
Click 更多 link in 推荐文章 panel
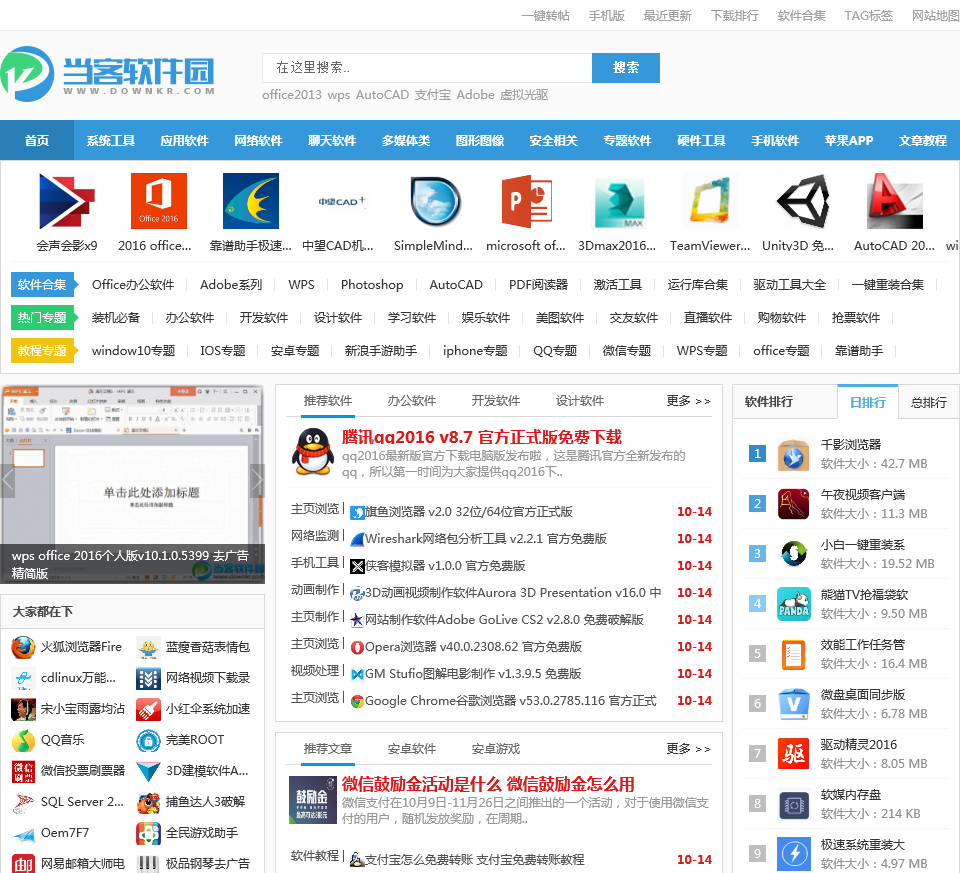tap(689, 749)
